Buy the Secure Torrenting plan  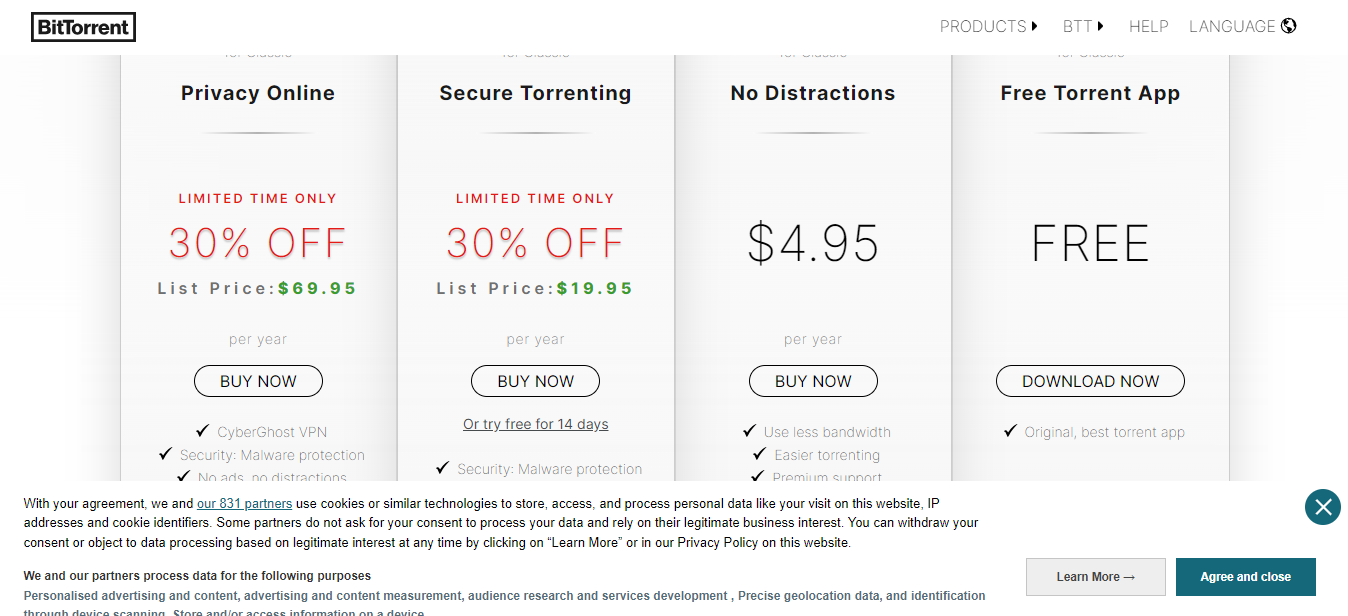click(x=536, y=381)
